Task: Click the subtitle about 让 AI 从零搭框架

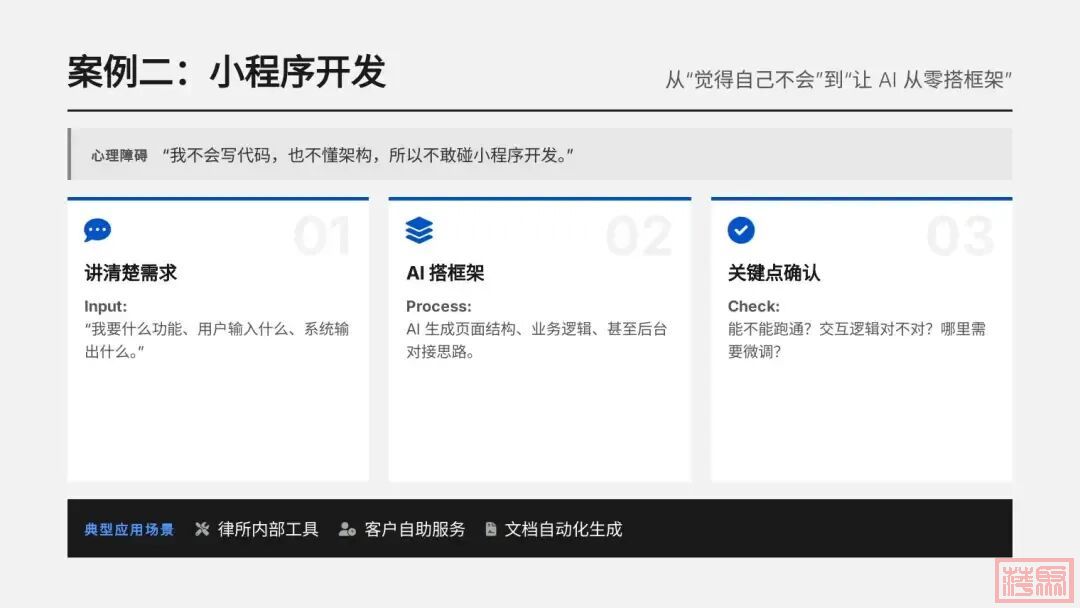Action: pyautogui.click(x=839, y=80)
